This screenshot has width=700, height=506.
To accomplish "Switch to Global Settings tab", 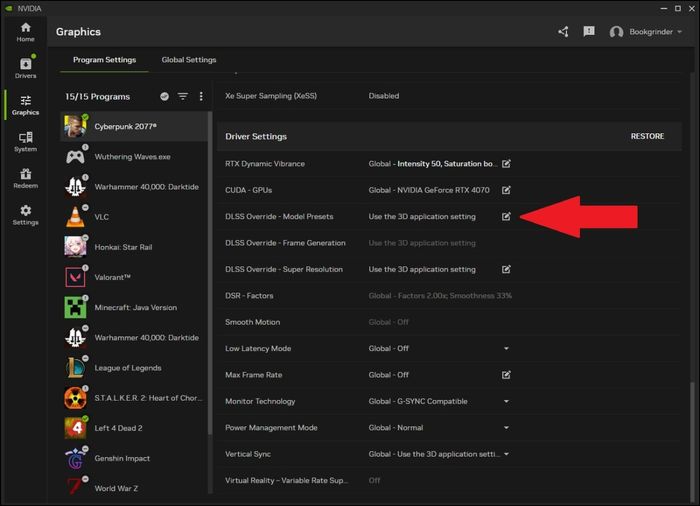I will coord(189,60).
